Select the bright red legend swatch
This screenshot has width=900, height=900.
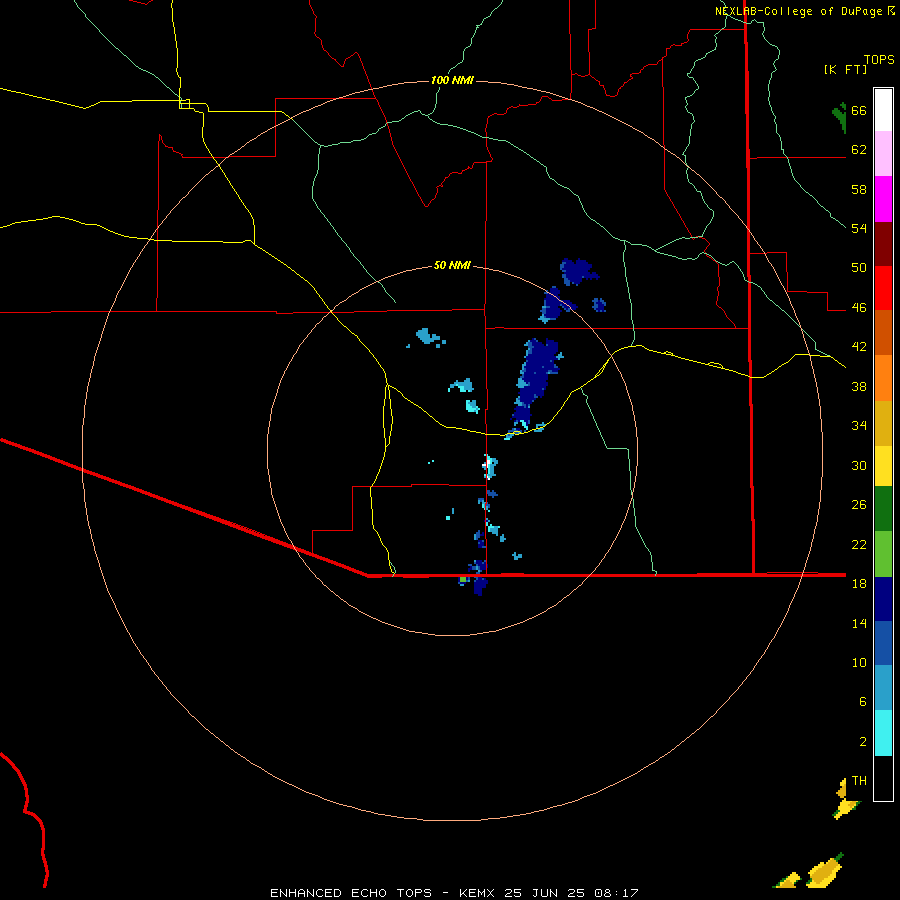(883, 288)
